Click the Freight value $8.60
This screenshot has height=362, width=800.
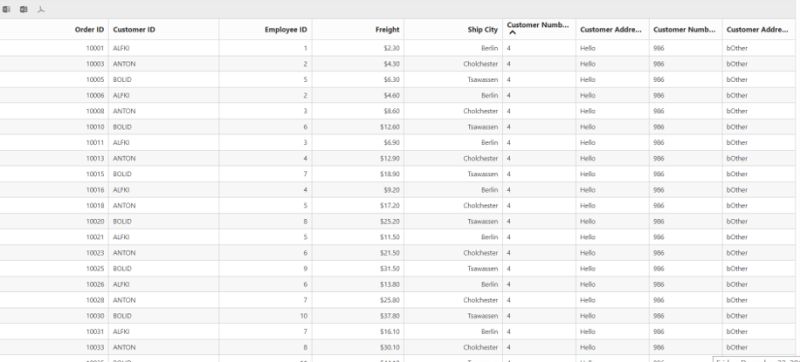392,111
